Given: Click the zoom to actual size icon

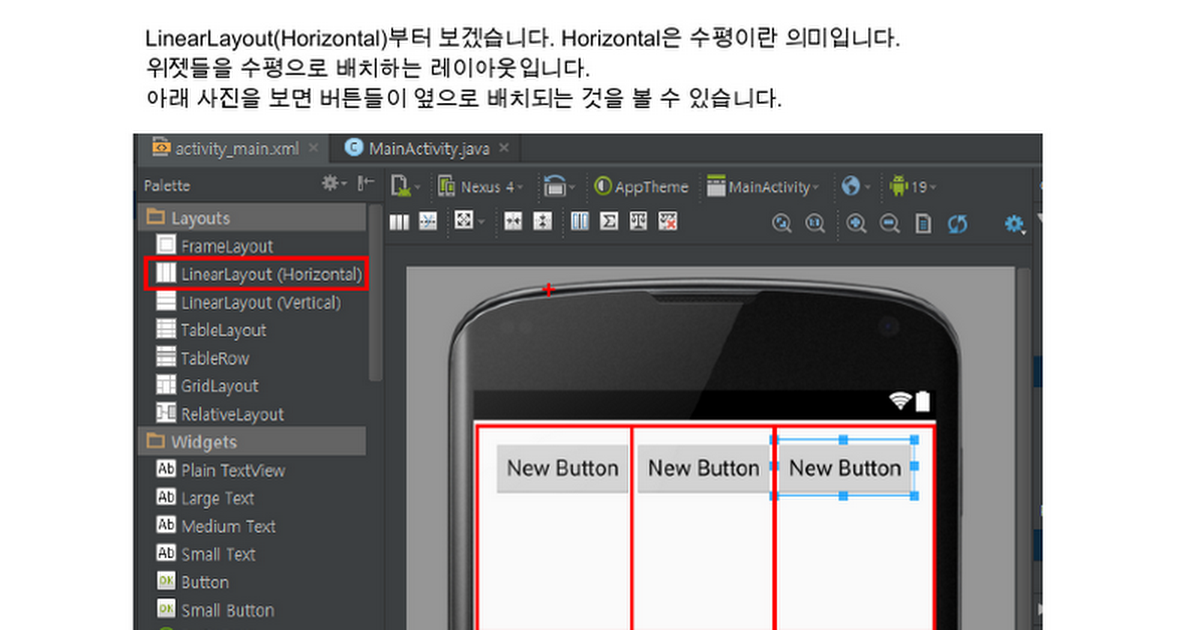Looking at the screenshot, I should click(x=815, y=224).
